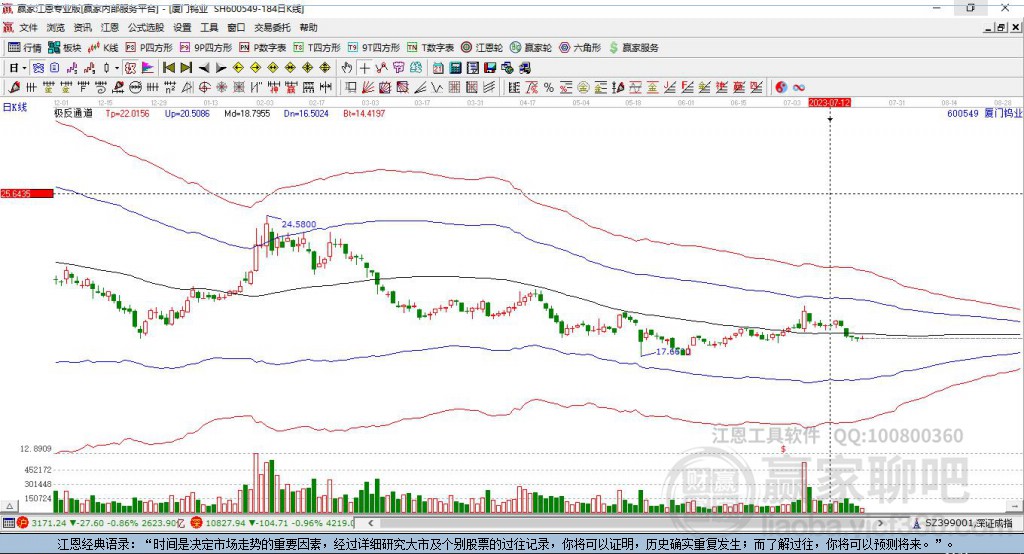Click the red 25.6435 price label
This screenshot has width=1024, height=554.
click(27, 193)
